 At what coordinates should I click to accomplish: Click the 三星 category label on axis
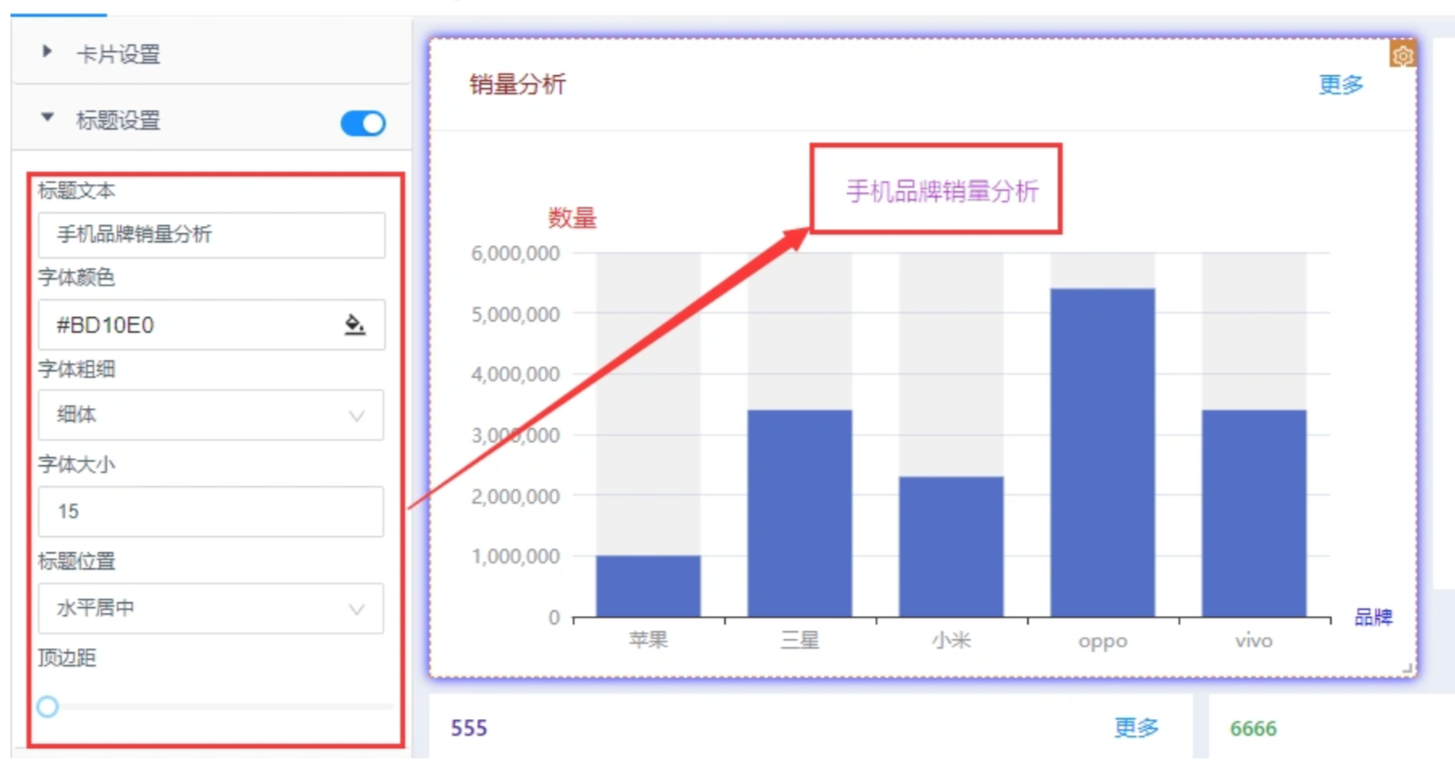(800, 640)
